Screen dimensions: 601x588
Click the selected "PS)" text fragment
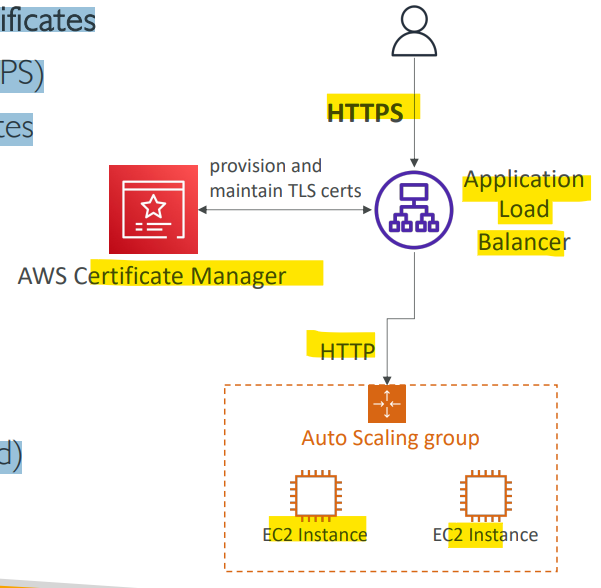pyautogui.click(x=22, y=76)
